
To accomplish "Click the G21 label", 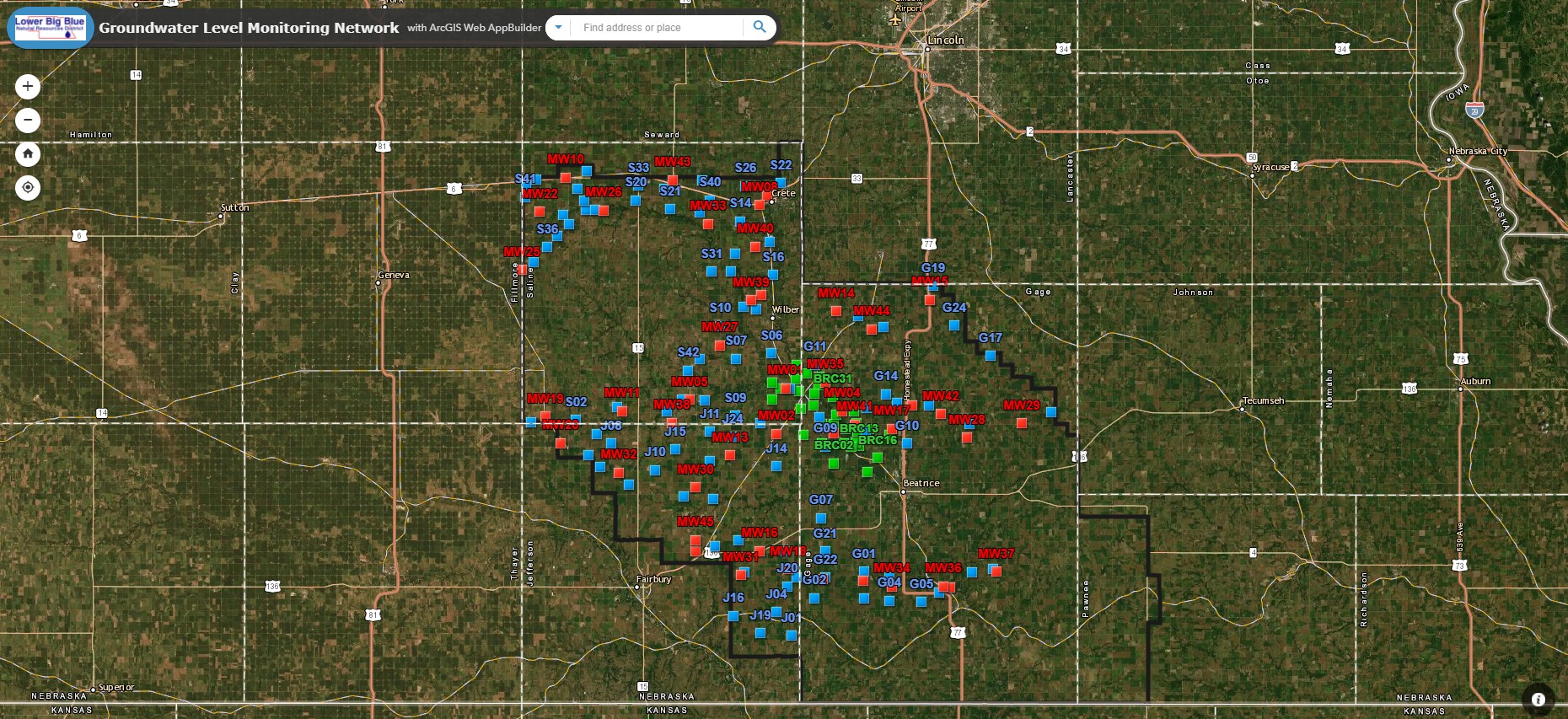I will 825,534.
